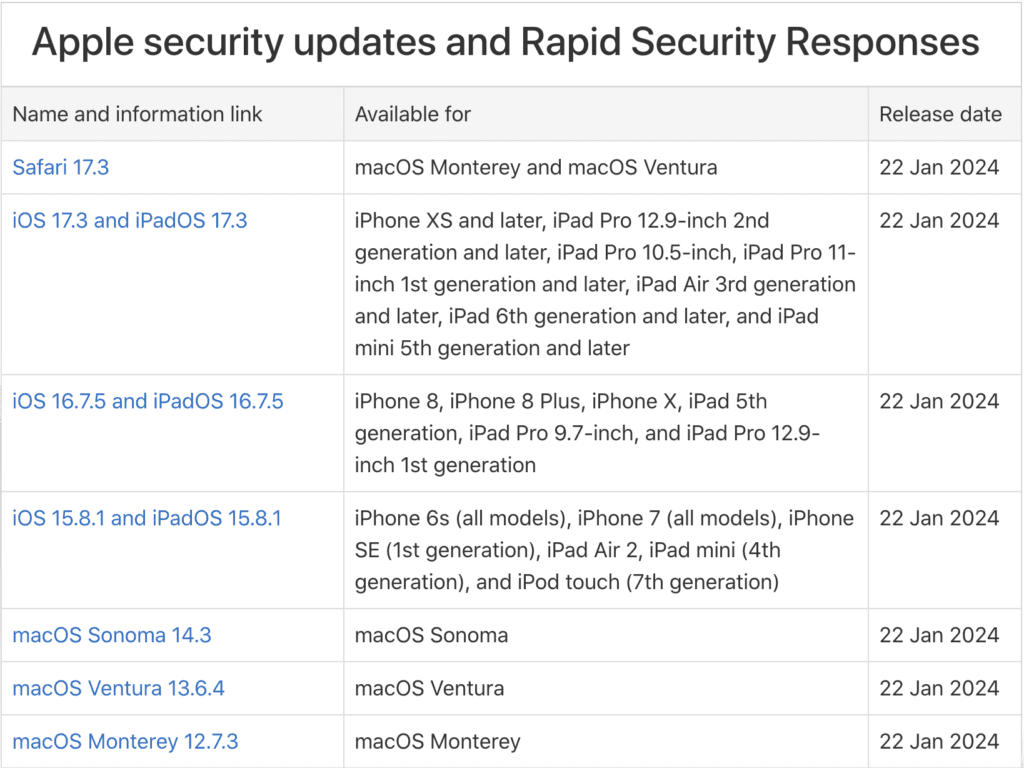Click the macOS Sonoma 14.3 release date
Image resolution: width=1024 pixels, height=768 pixels.
[x=939, y=635]
